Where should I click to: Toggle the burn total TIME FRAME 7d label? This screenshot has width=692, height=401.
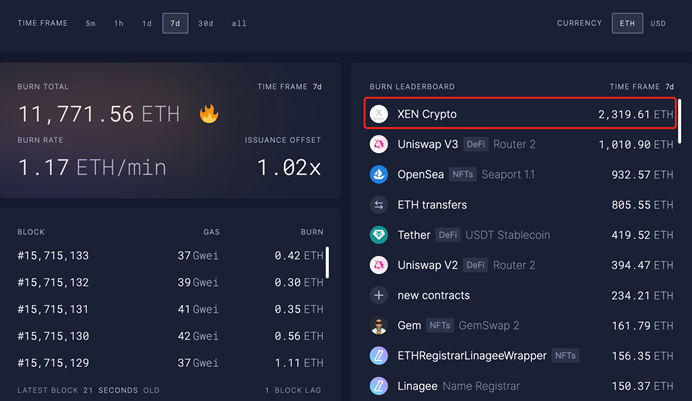click(290, 87)
